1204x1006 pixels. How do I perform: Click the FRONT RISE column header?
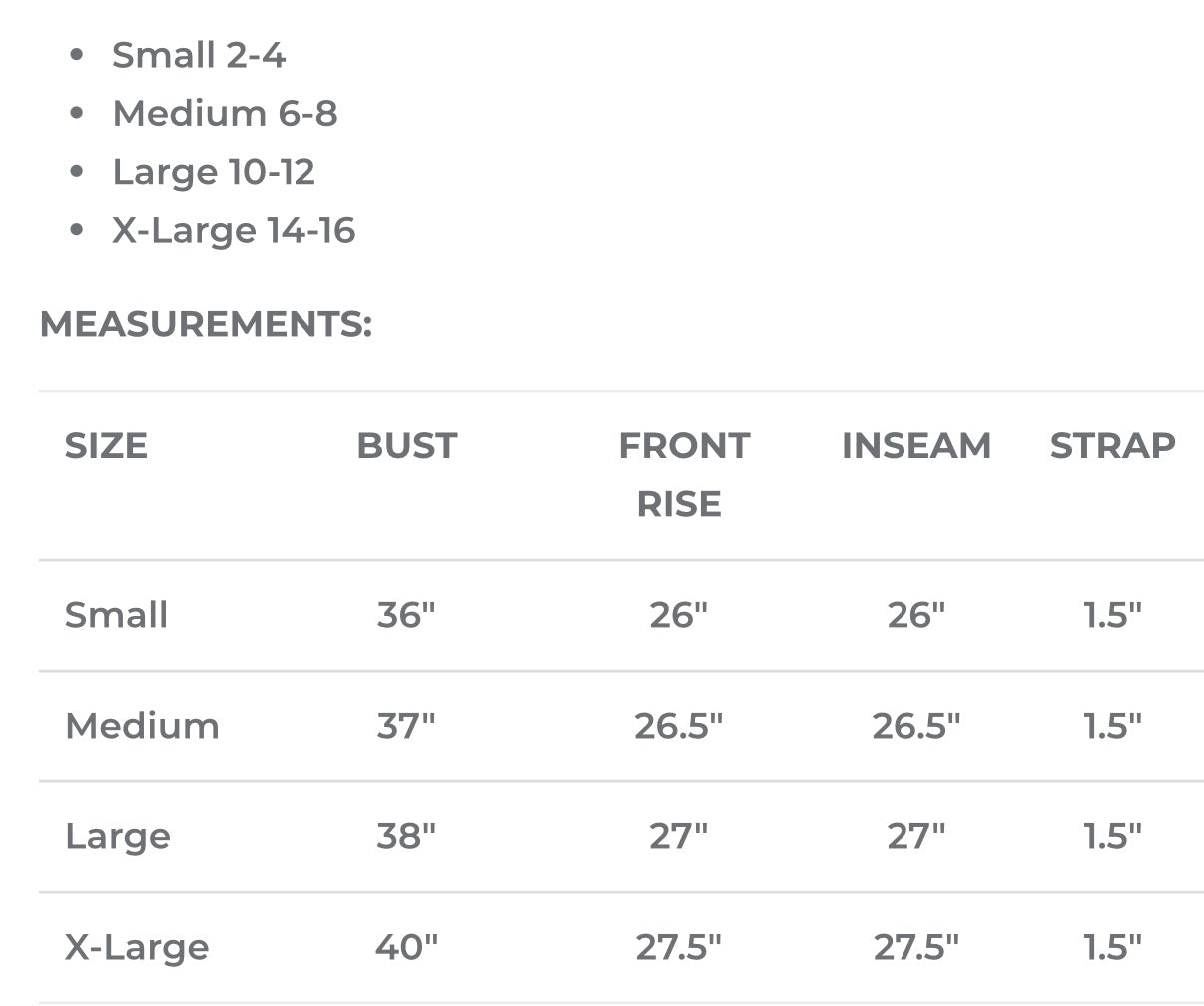coord(683,474)
